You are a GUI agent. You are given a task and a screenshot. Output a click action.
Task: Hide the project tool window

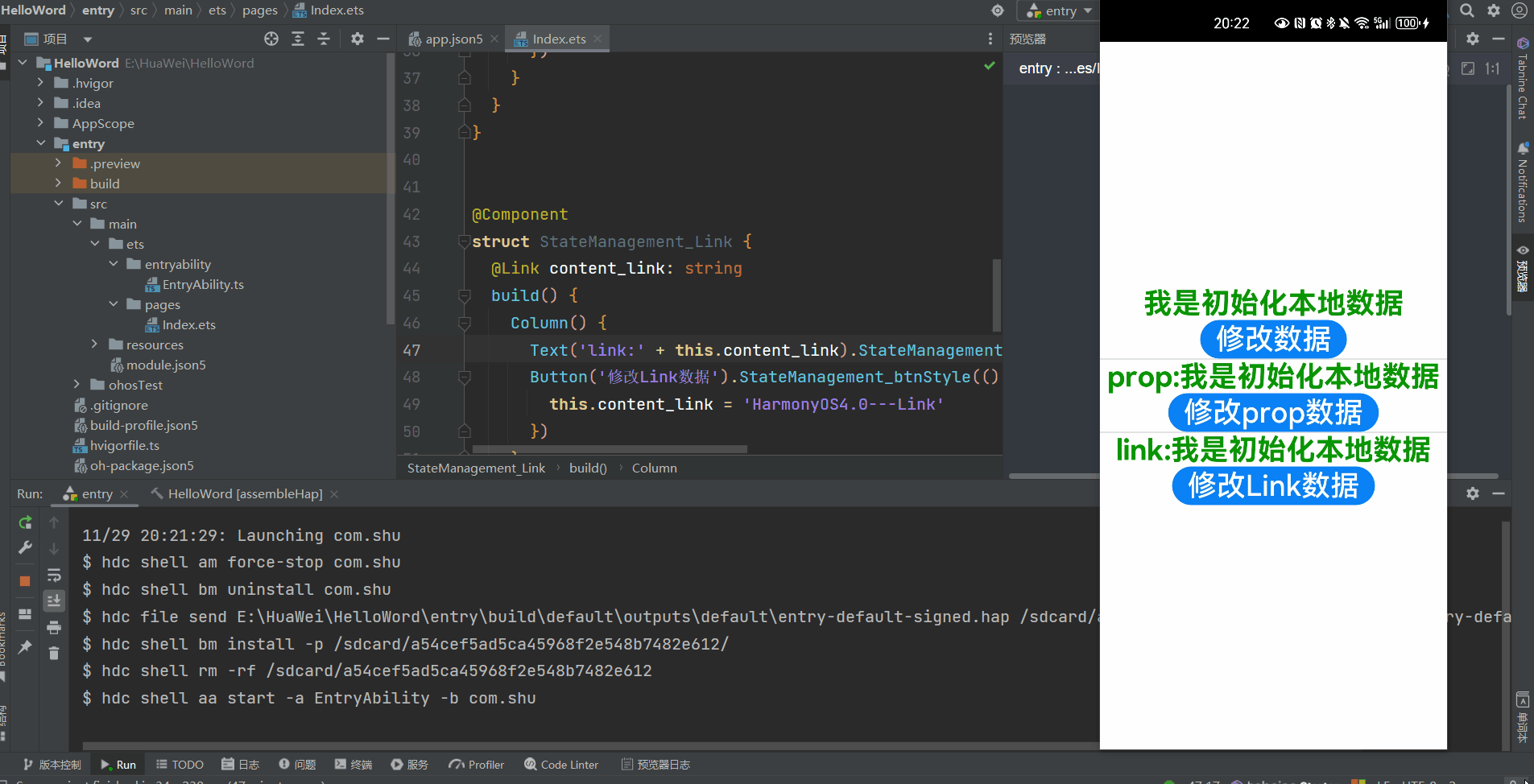[x=383, y=39]
